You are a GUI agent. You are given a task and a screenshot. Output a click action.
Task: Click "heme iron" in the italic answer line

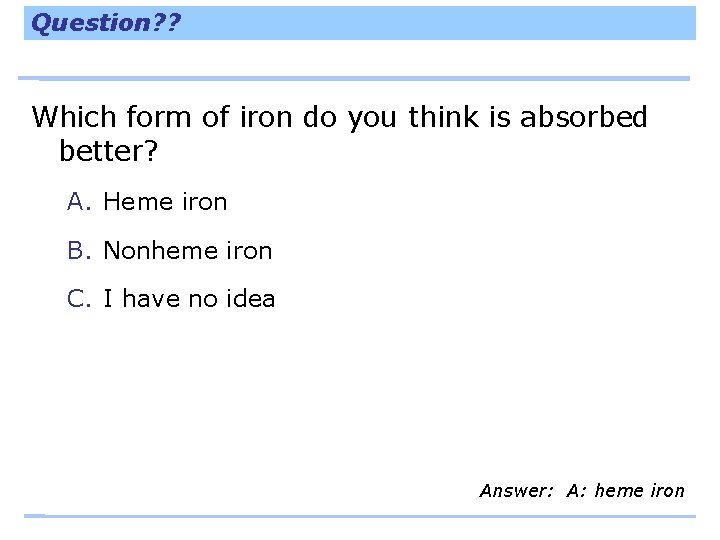point(639,490)
